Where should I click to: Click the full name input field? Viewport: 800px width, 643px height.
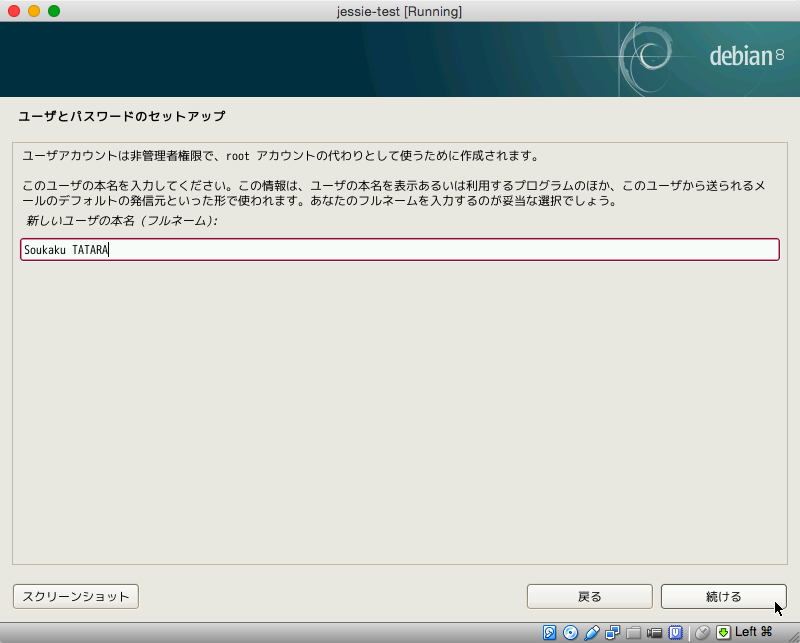400,250
